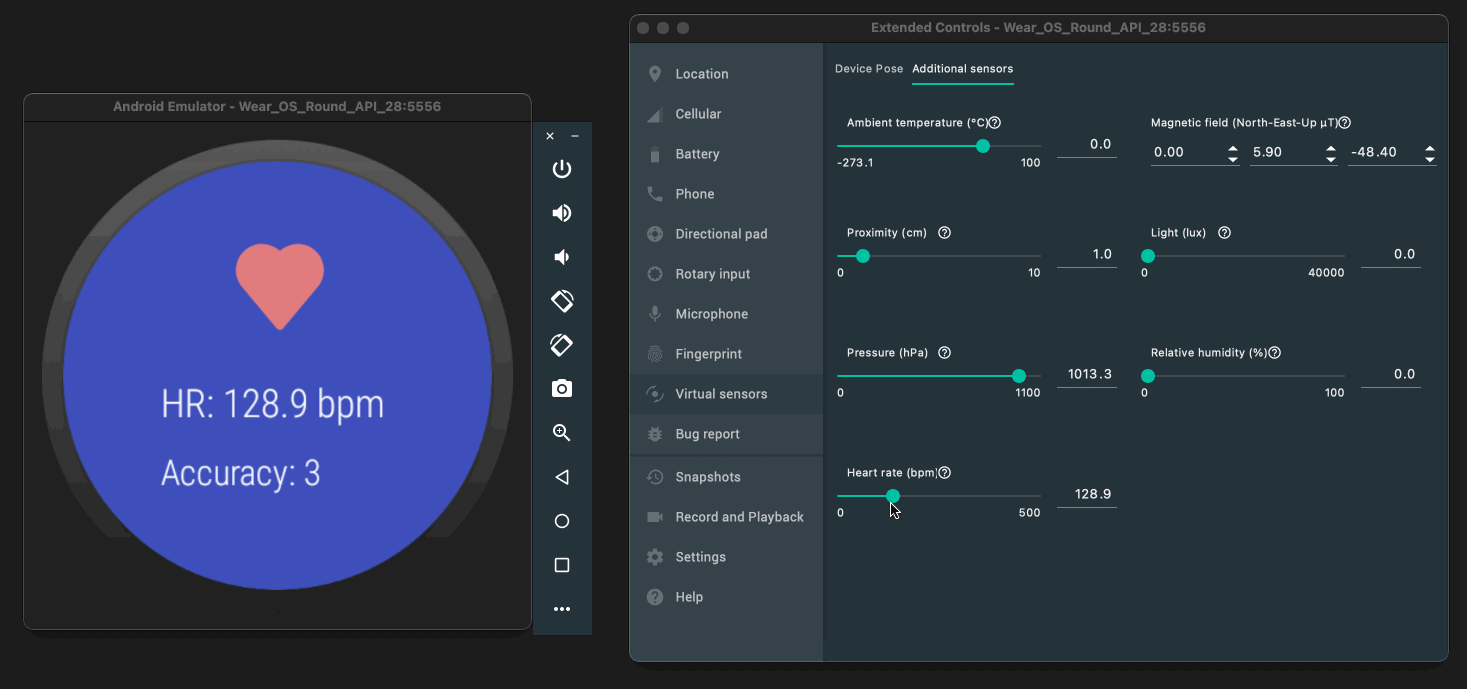Raise volume with the volume up icon
1467x689 pixels.
(x=562, y=213)
